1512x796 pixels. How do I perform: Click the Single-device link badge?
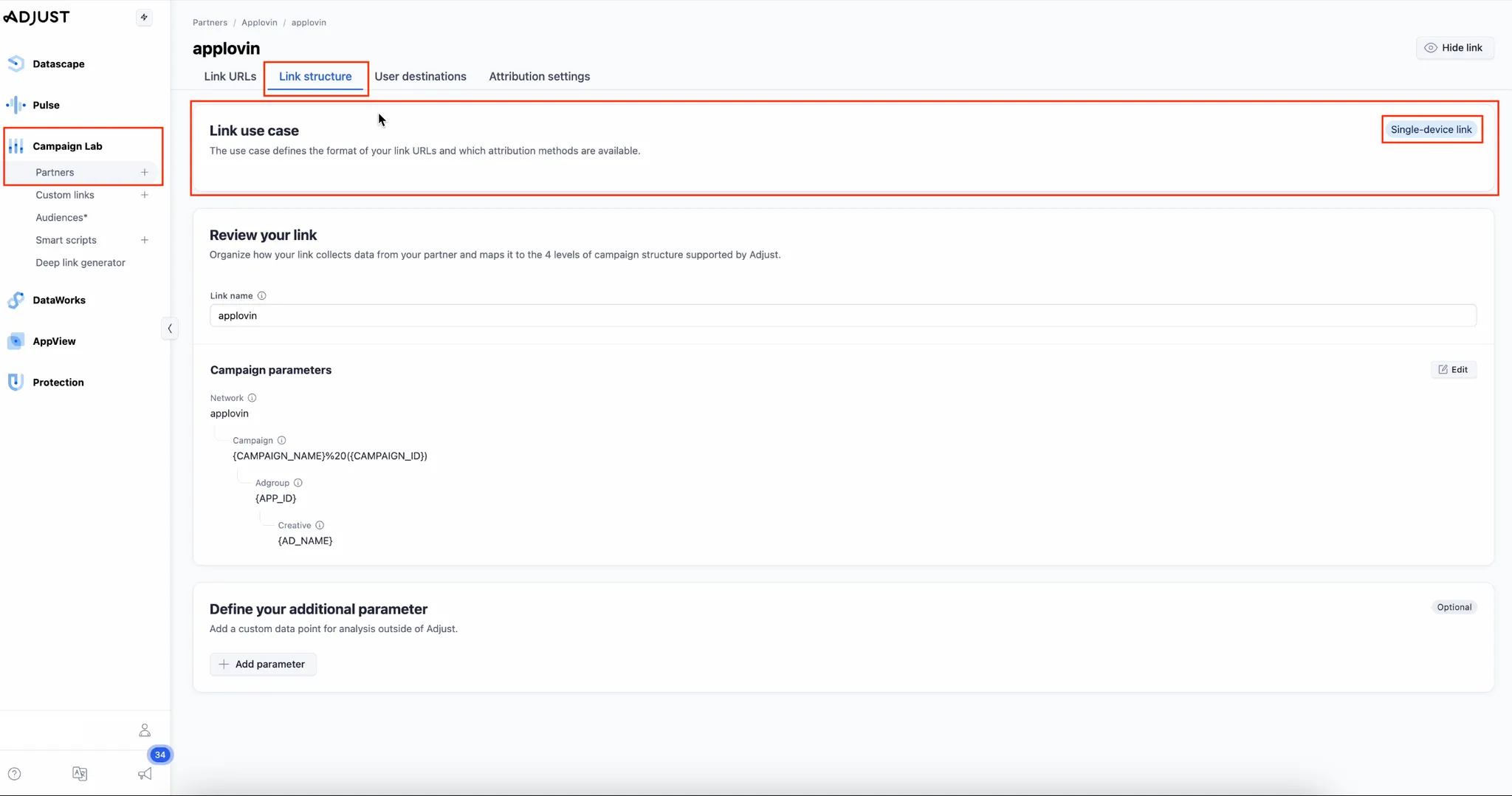pyautogui.click(x=1431, y=129)
